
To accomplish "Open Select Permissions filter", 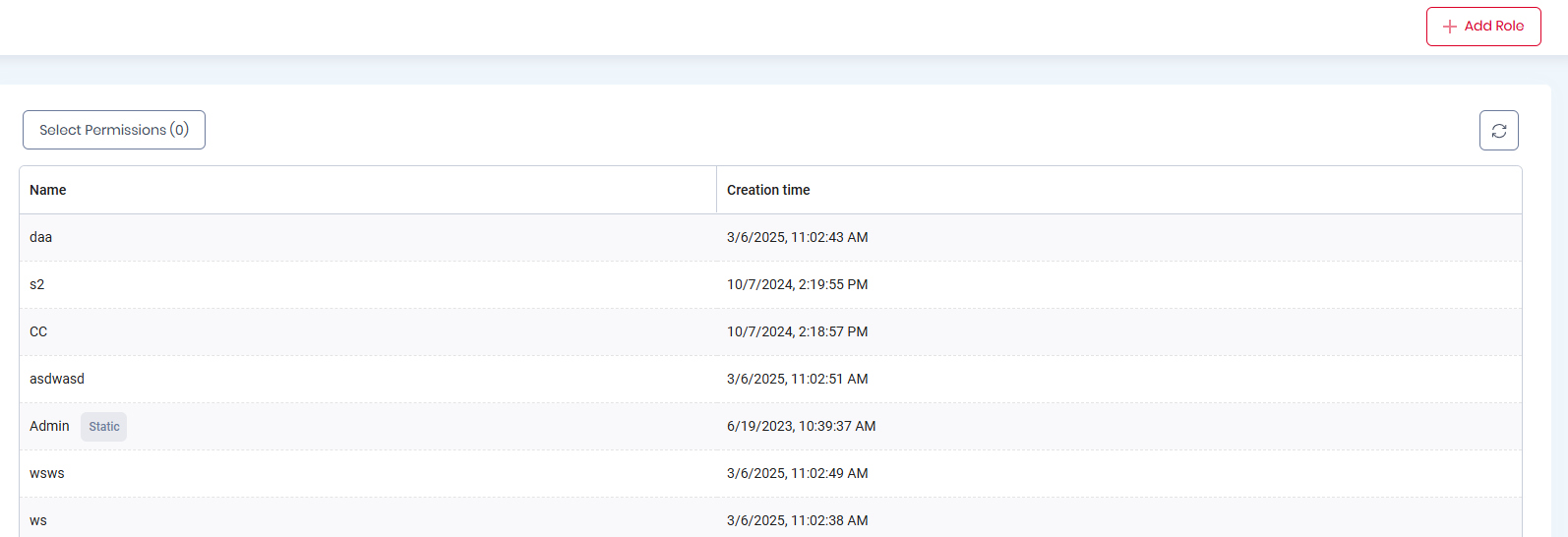I will click(x=114, y=130).
